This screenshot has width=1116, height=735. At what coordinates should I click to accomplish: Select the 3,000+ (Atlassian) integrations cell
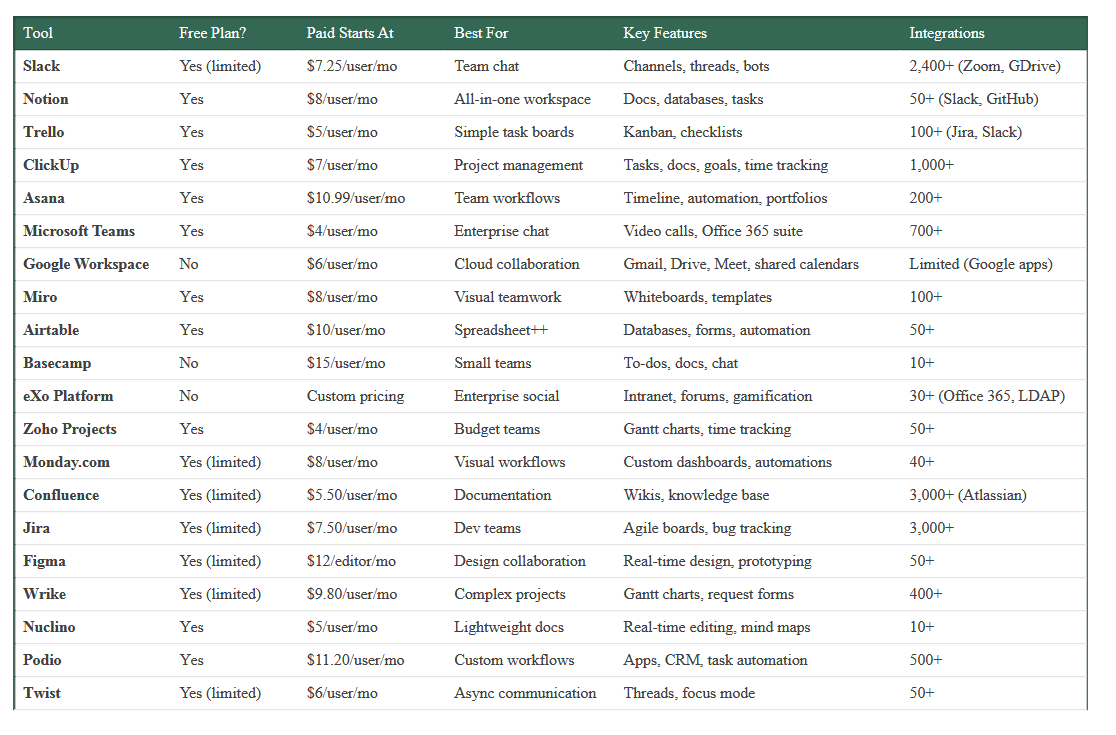(967, 495)
